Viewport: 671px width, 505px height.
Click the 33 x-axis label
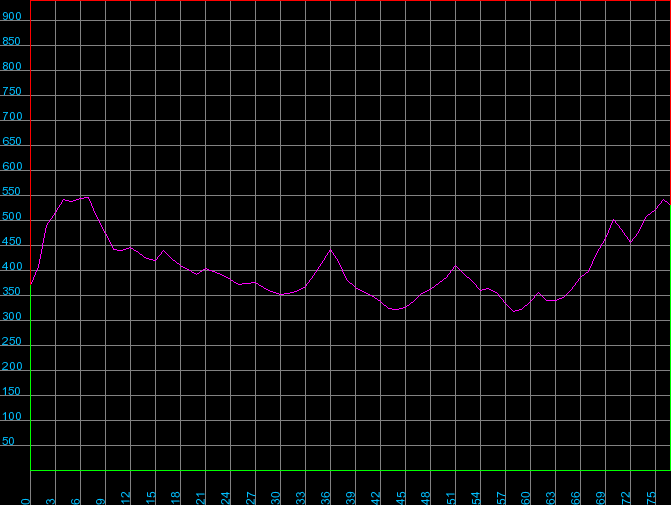click(x=300, y=498)
